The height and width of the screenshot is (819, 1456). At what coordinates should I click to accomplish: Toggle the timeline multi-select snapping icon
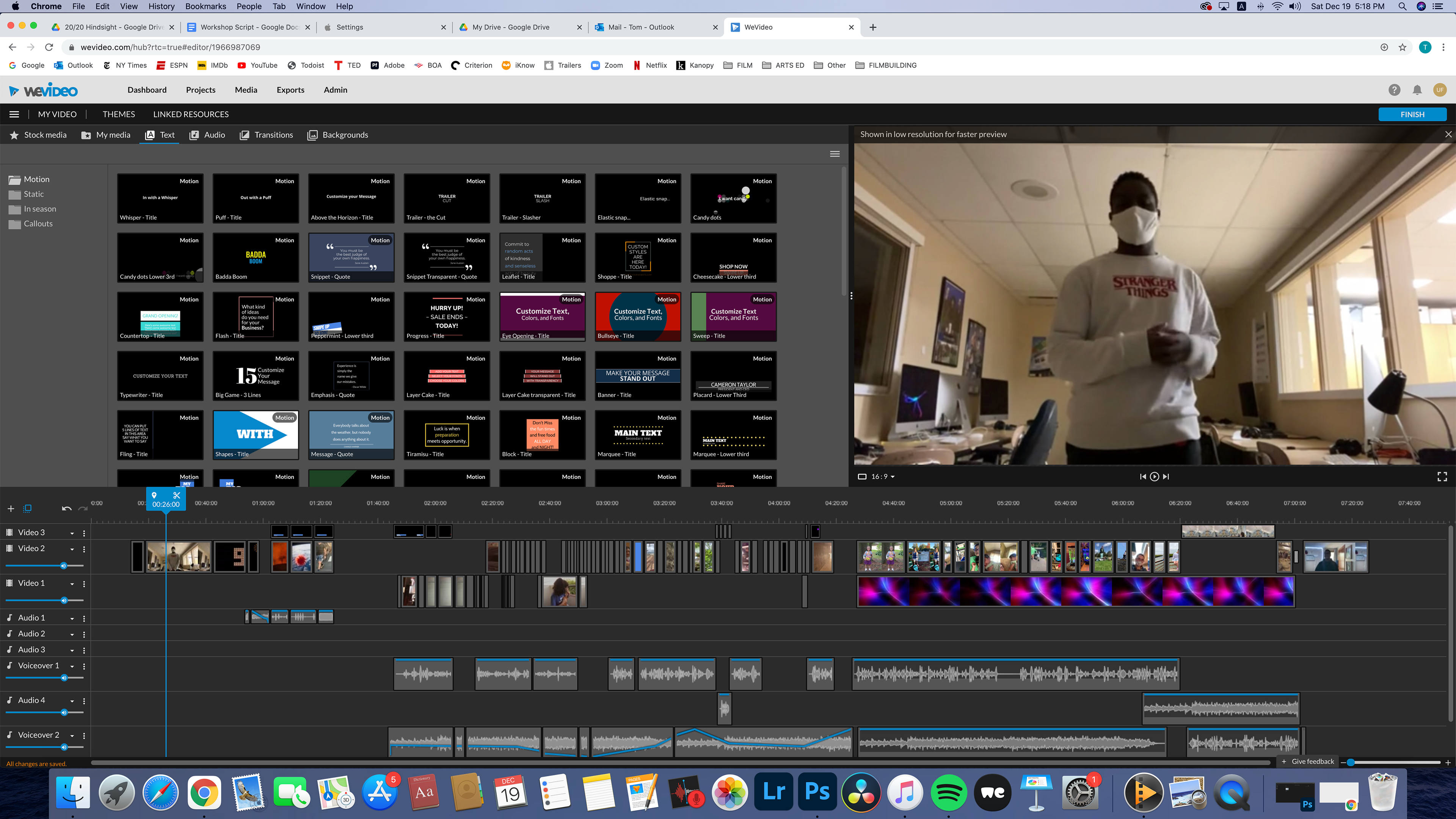(x=27, y=509)
